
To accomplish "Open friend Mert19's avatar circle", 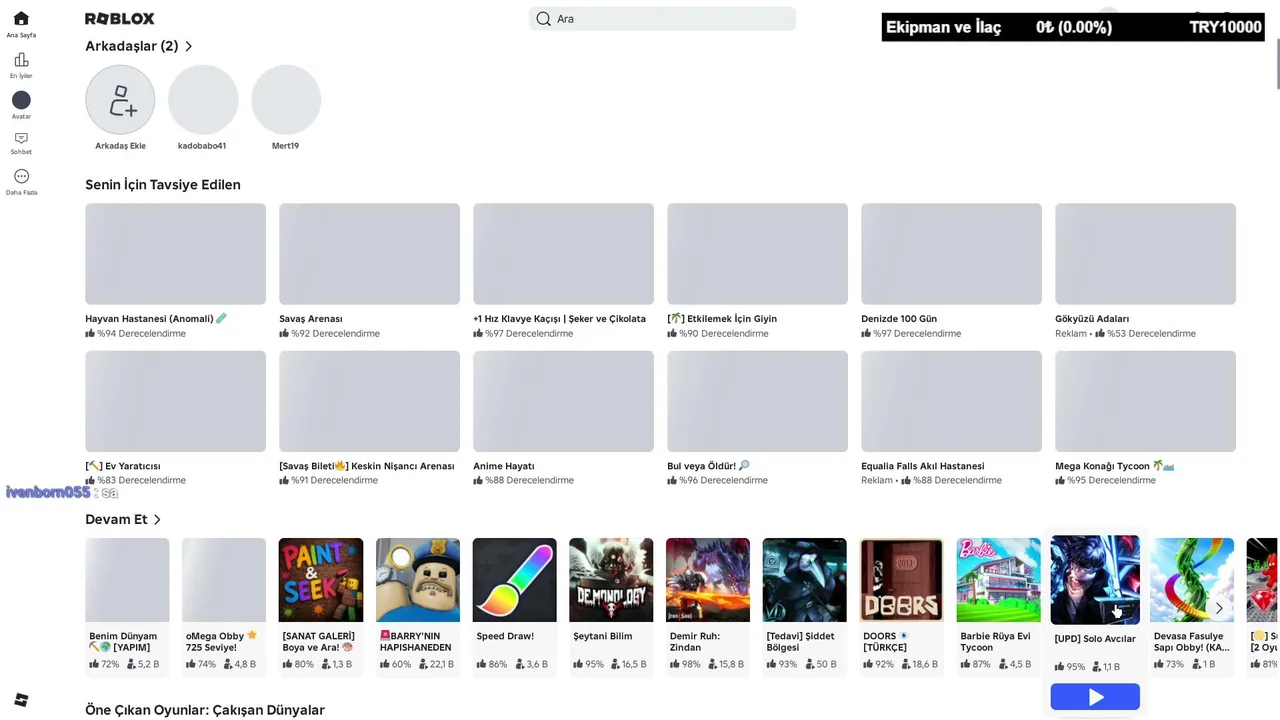I will pyautogui.click(x=286, y=100).
